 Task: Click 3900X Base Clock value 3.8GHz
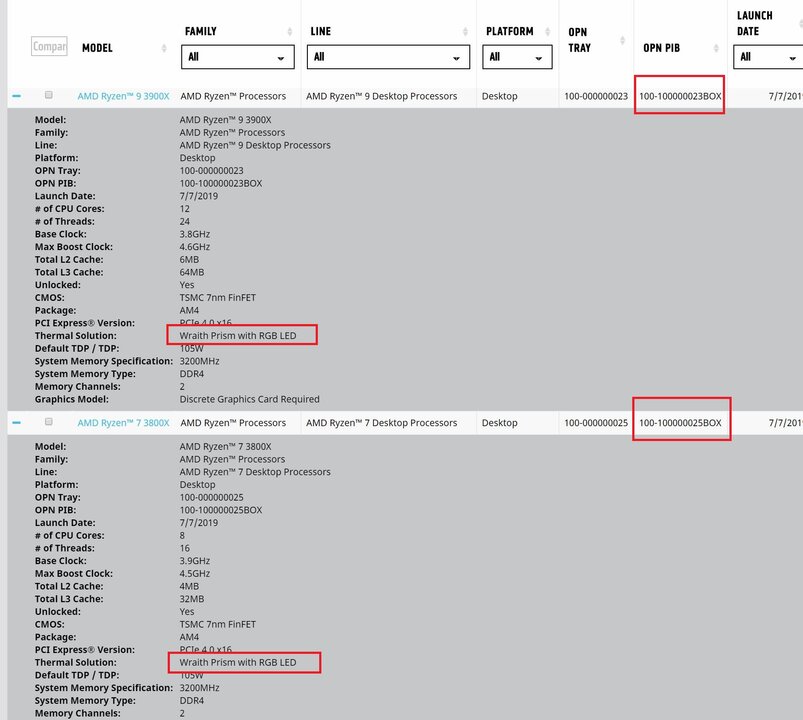click(195, 234)
